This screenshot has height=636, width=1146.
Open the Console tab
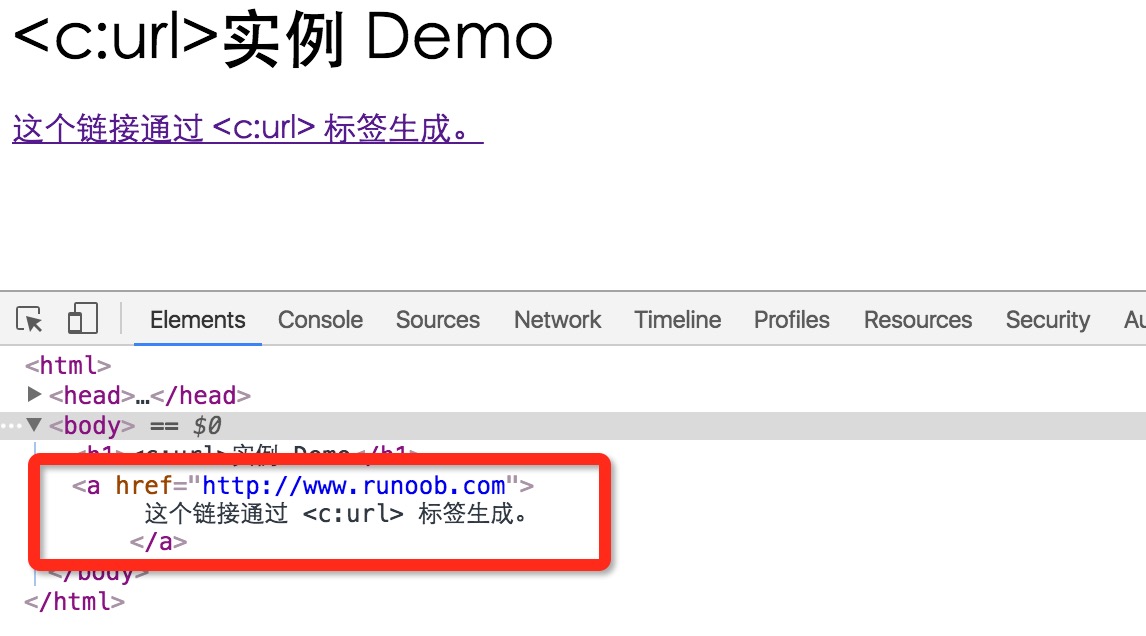click(320, 320)
